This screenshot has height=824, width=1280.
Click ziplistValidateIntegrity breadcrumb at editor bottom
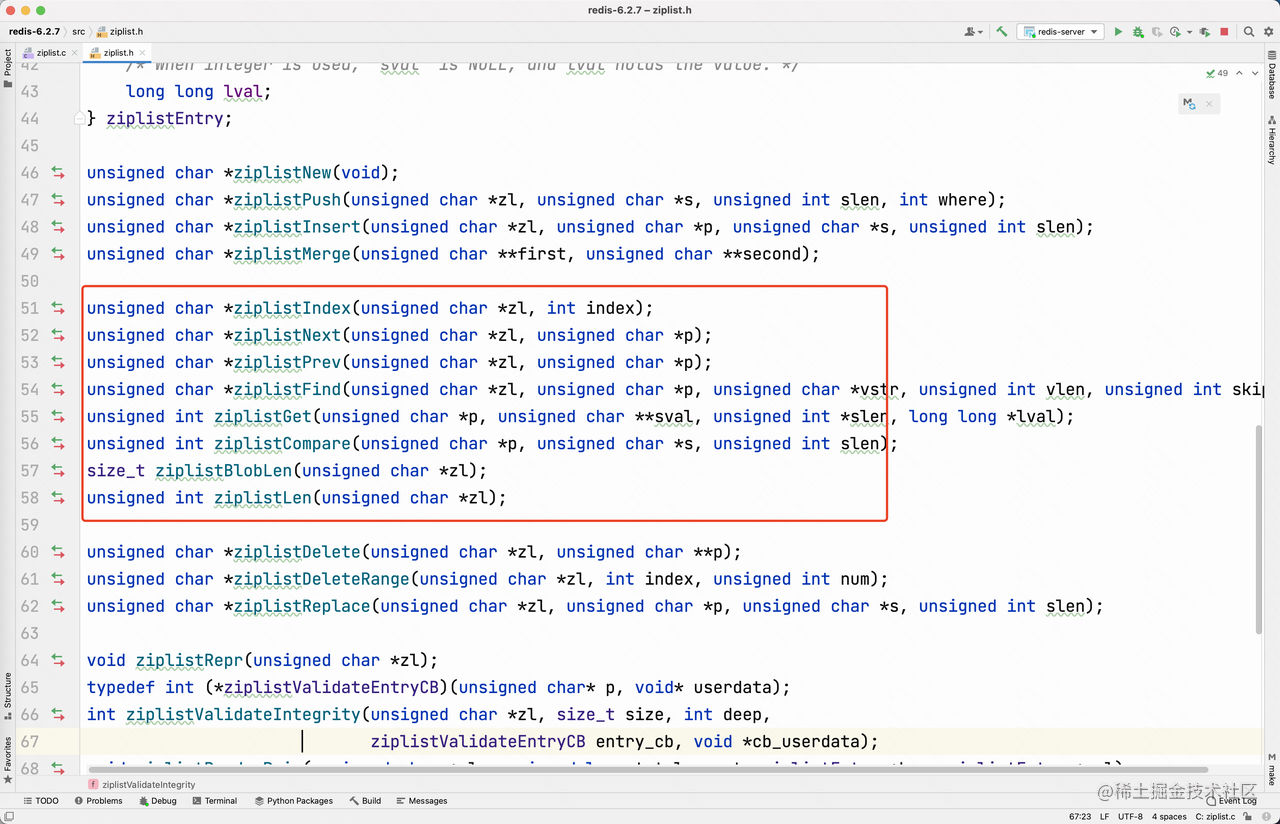pos(142,785)
